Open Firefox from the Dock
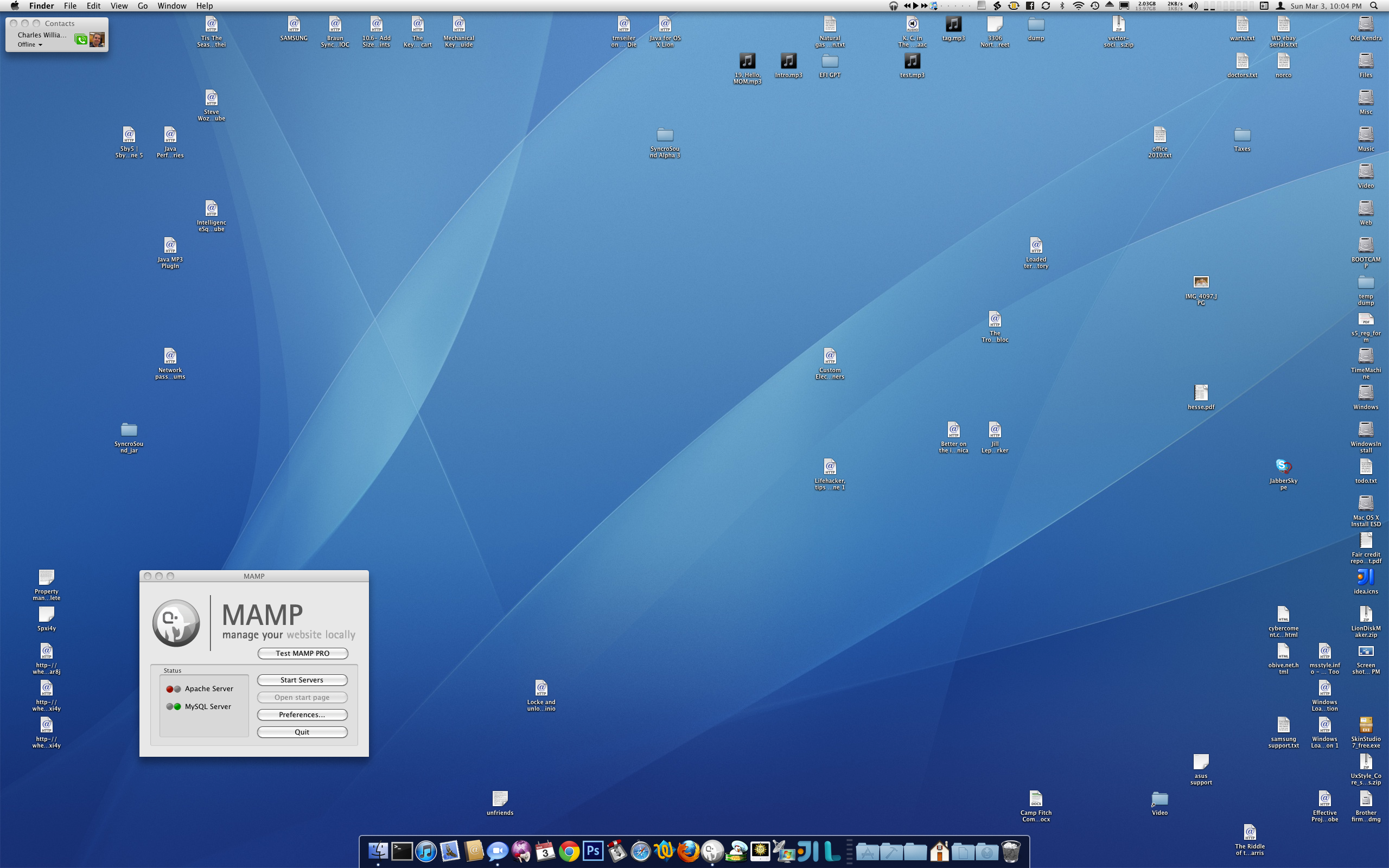 [x=689, y=851]
